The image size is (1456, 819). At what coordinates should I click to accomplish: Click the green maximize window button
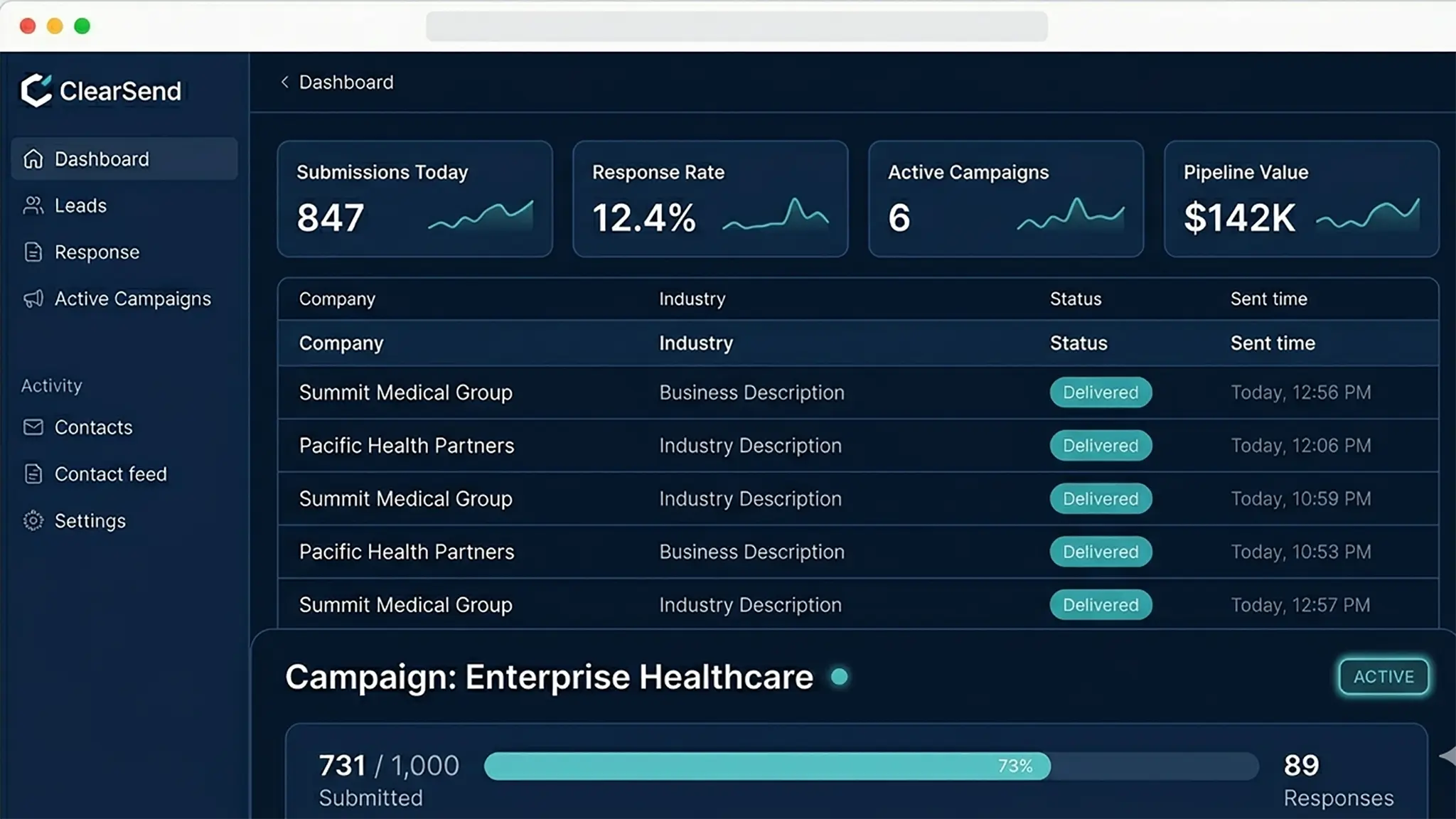point(82,26)
